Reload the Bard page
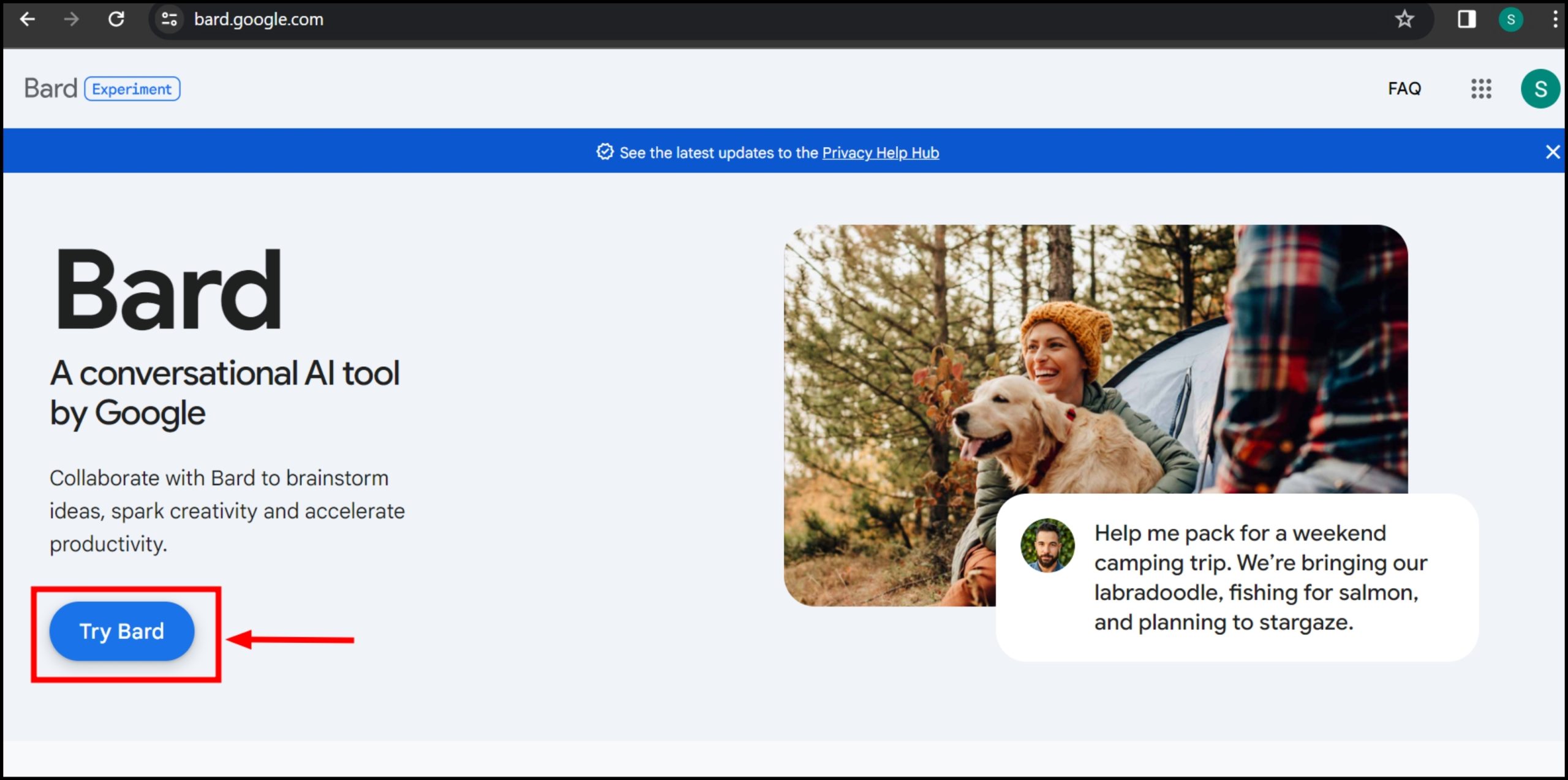This screenshot has width=1568, height=780. (x=116, y=20)
